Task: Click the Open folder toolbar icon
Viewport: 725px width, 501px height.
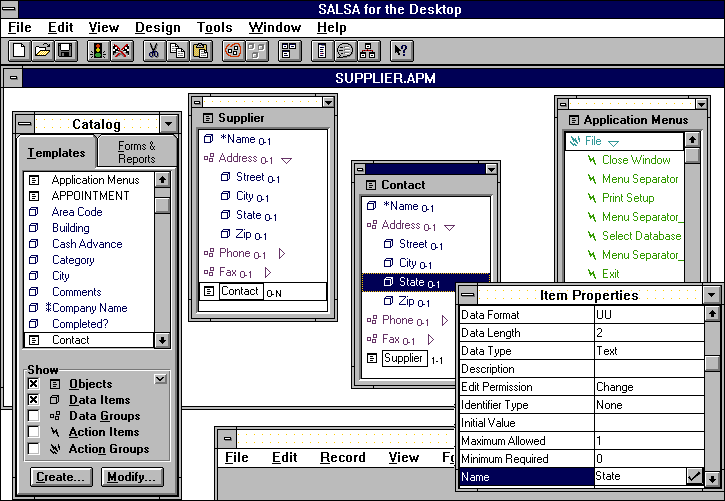Action: [x=42, y=50]
